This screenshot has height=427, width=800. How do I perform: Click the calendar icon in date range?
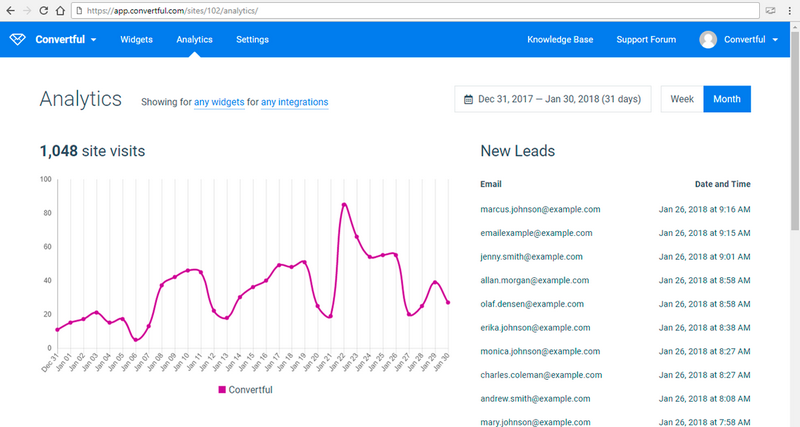468,99
